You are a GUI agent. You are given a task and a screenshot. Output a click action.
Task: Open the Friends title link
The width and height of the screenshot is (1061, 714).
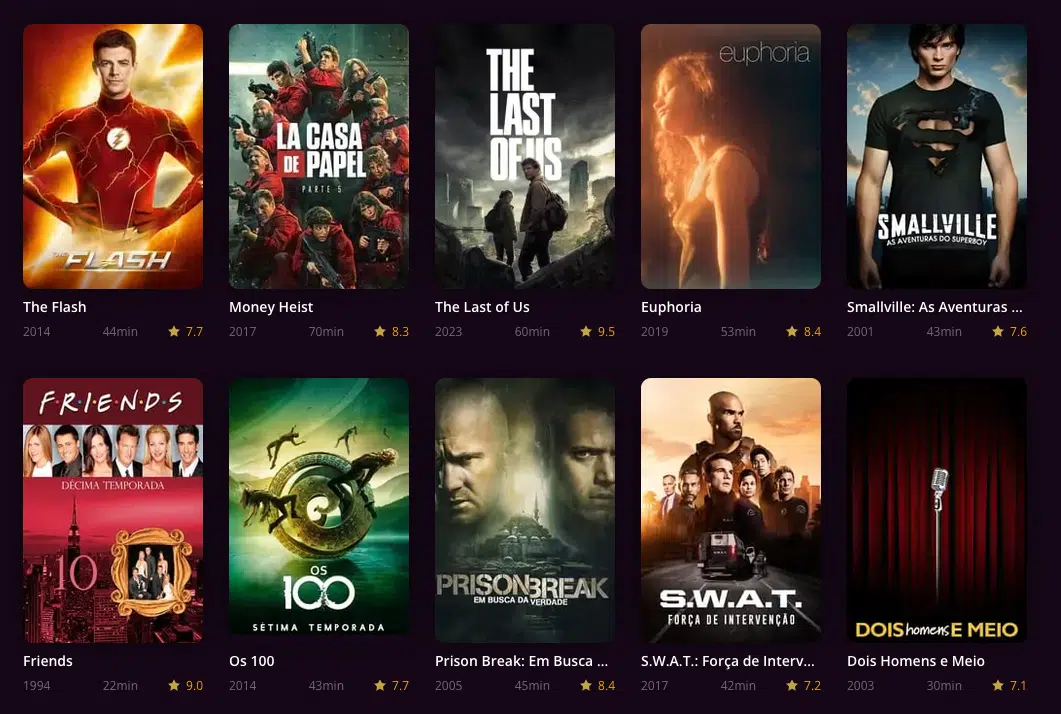[x=47, y=661]
